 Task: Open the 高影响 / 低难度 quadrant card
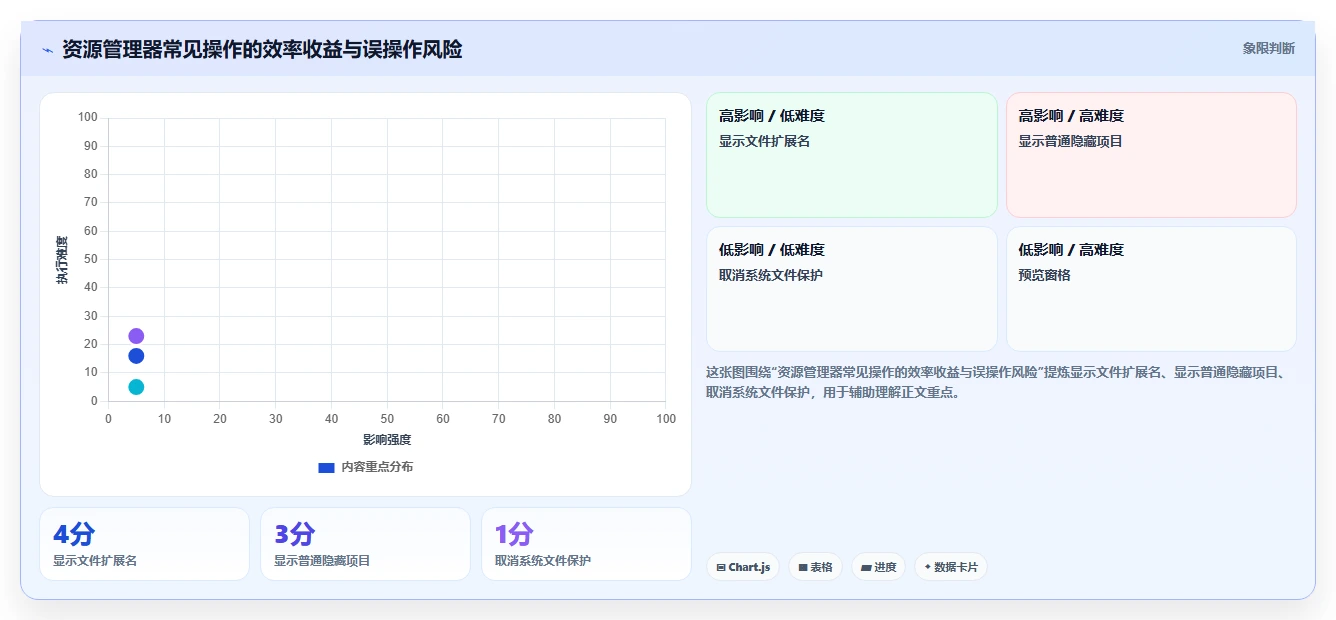click(852, 155)
